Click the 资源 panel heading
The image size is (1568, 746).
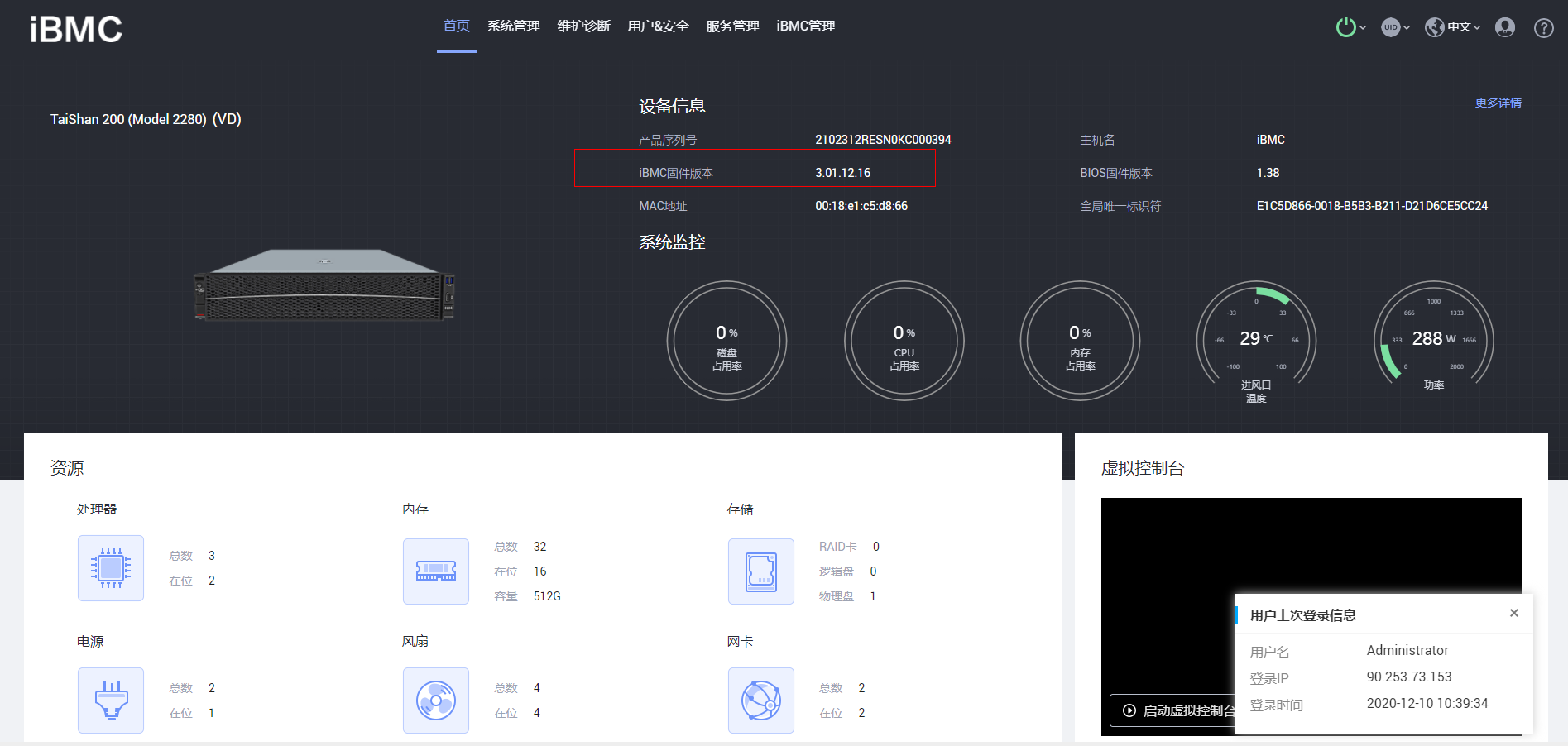[x=67, y=468]
